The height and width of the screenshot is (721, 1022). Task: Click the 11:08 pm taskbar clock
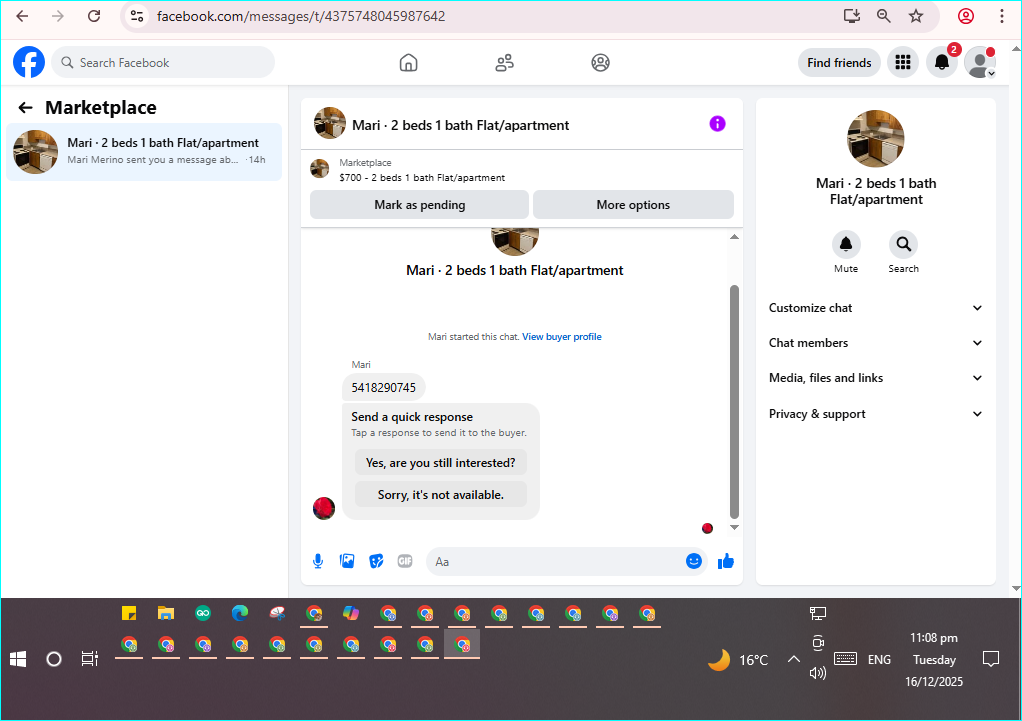coord(933,638)
